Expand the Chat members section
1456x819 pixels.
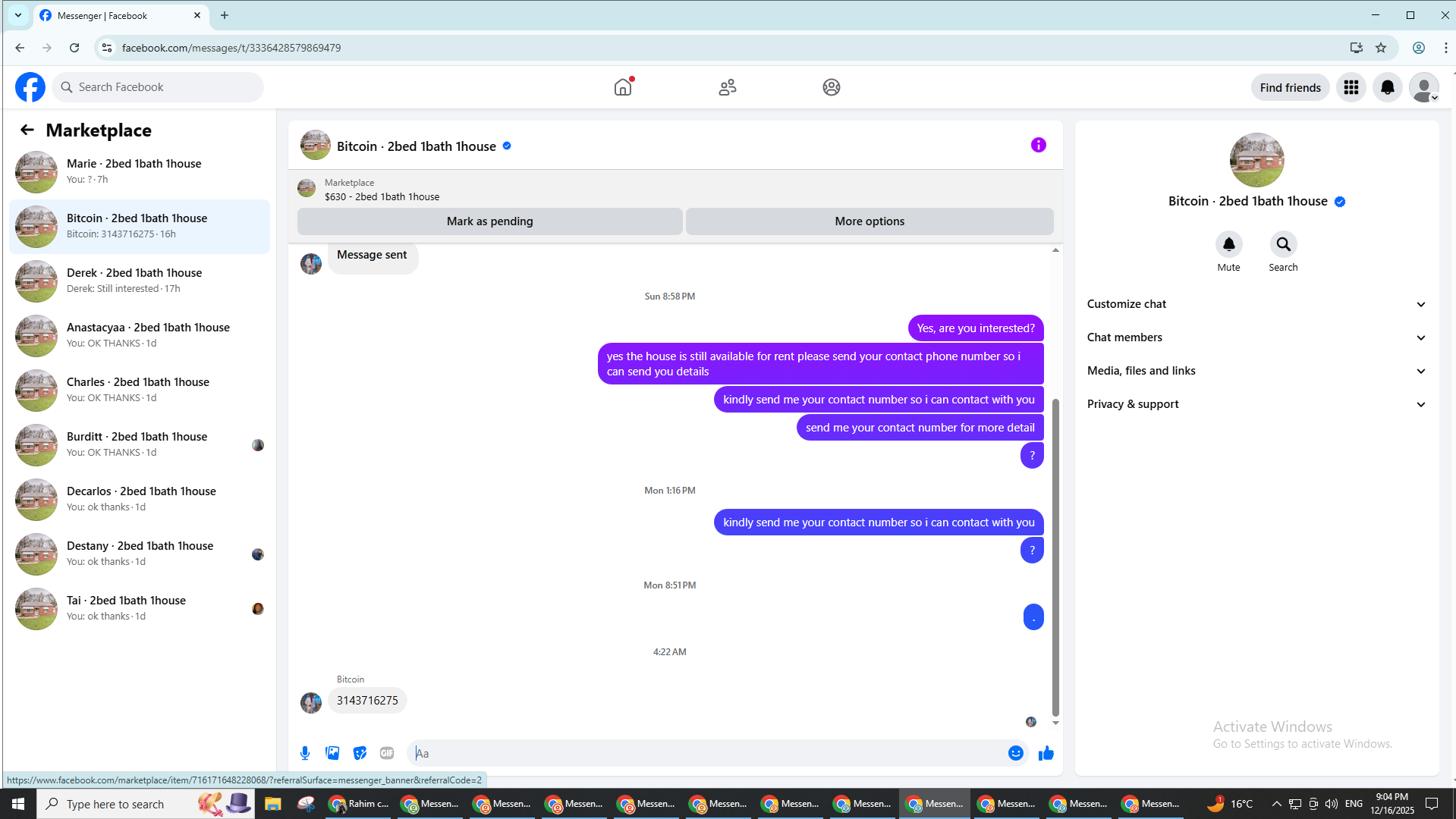[1256, 337]
